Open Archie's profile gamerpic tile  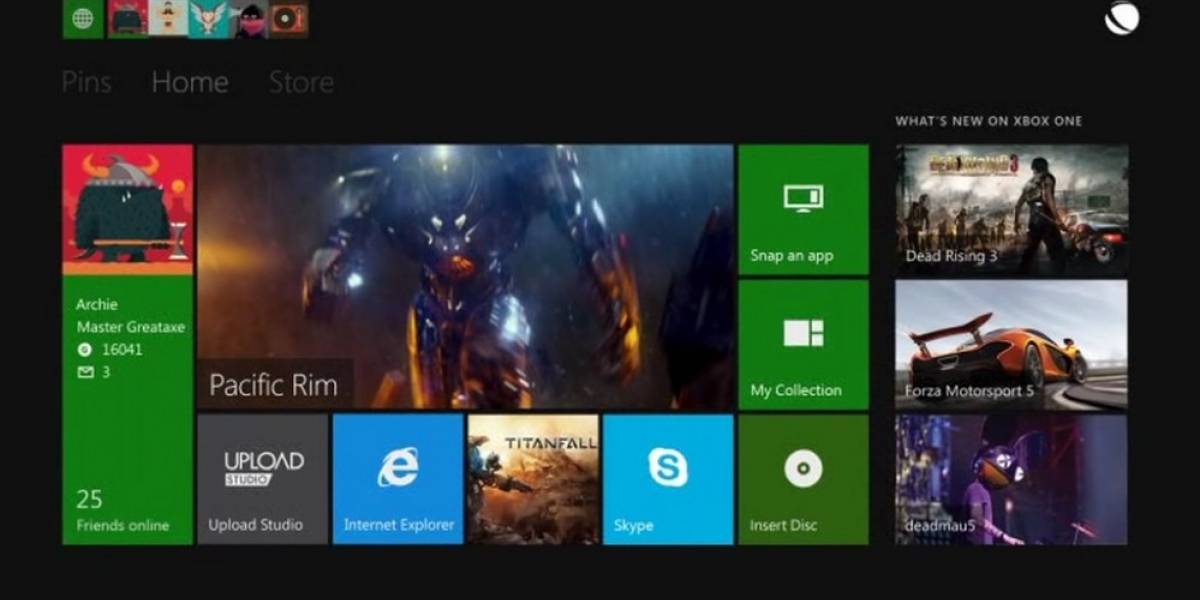pos(128,209)
